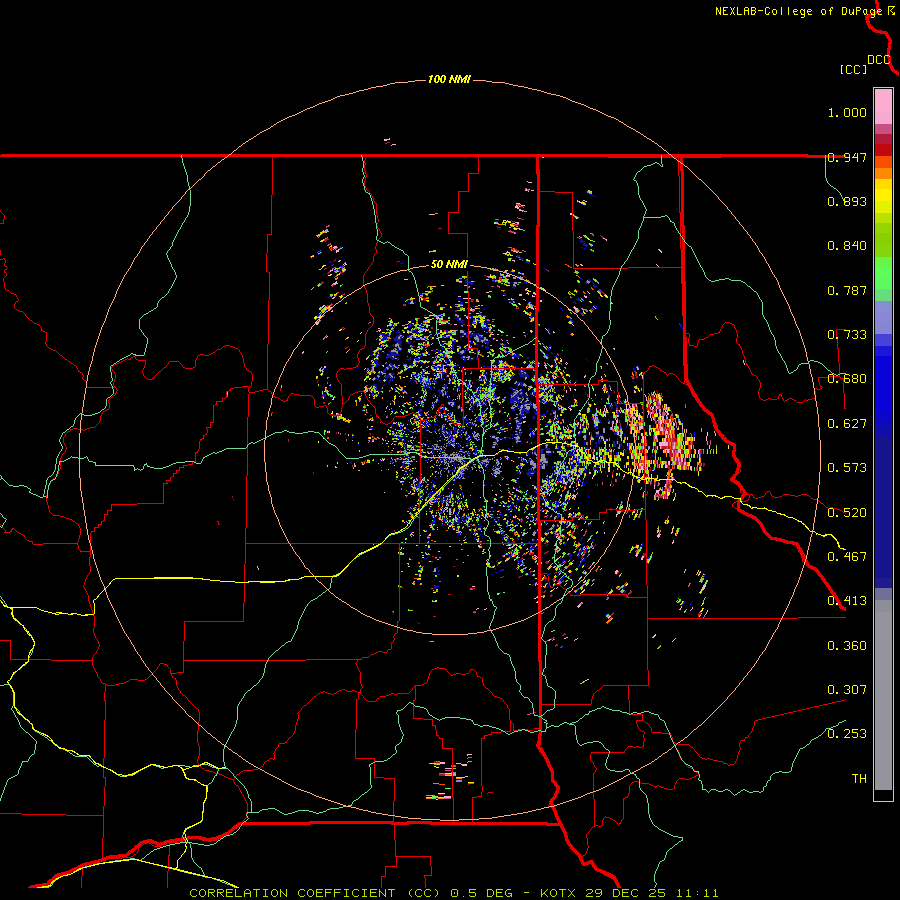The width and height of the screenshot is (900, 900).
Task: Click the Correlation Coefficient product title at bottom
Action: point(453,893)
